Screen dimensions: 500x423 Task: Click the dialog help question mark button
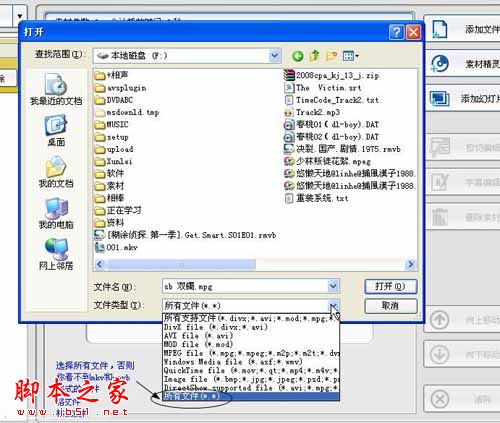pyautogui.click(x=396, y=32)
